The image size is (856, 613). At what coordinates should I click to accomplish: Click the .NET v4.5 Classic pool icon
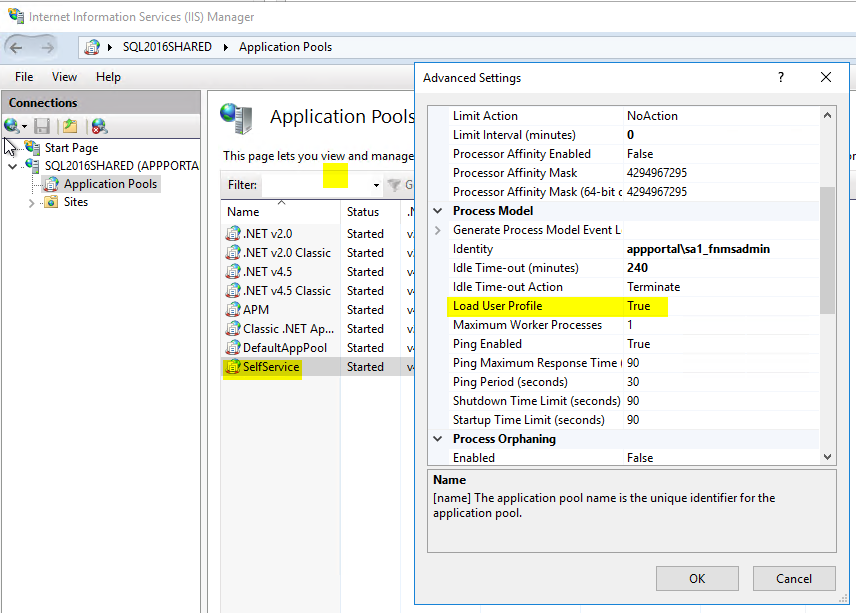(233, 291)
